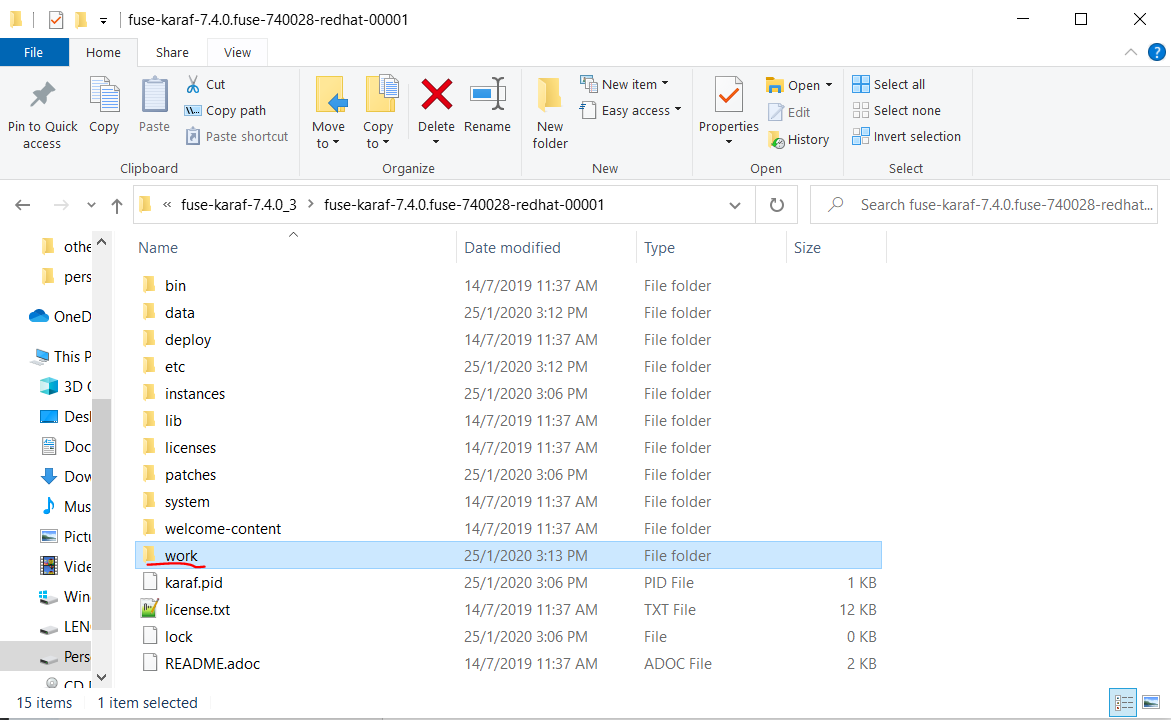Click the Search fuse-karaf field
The width and height of the screenshot is (1171, 720).
point(984,205)
